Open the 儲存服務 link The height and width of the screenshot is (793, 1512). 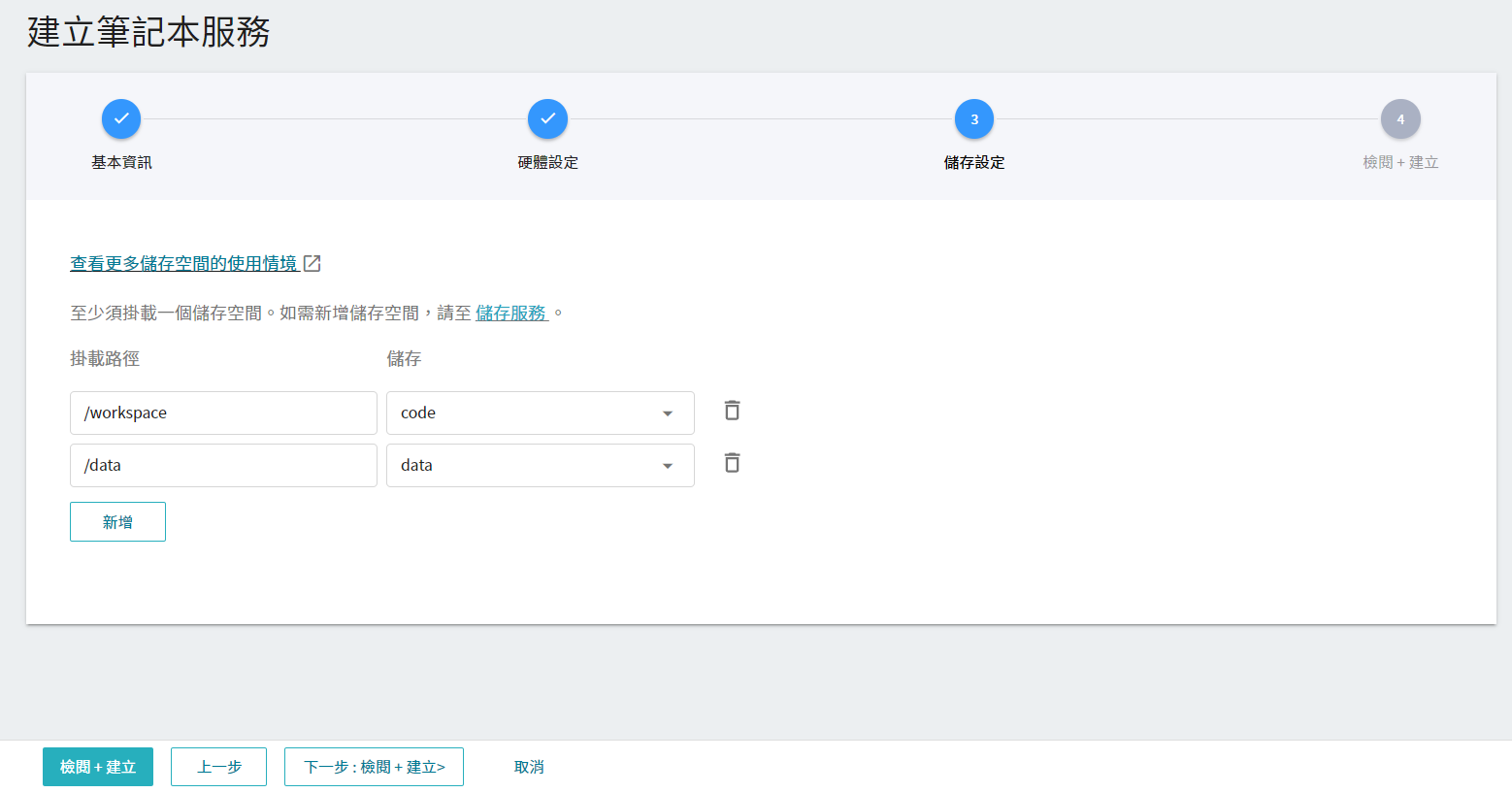pyautogui.click(x=511, y=313)
